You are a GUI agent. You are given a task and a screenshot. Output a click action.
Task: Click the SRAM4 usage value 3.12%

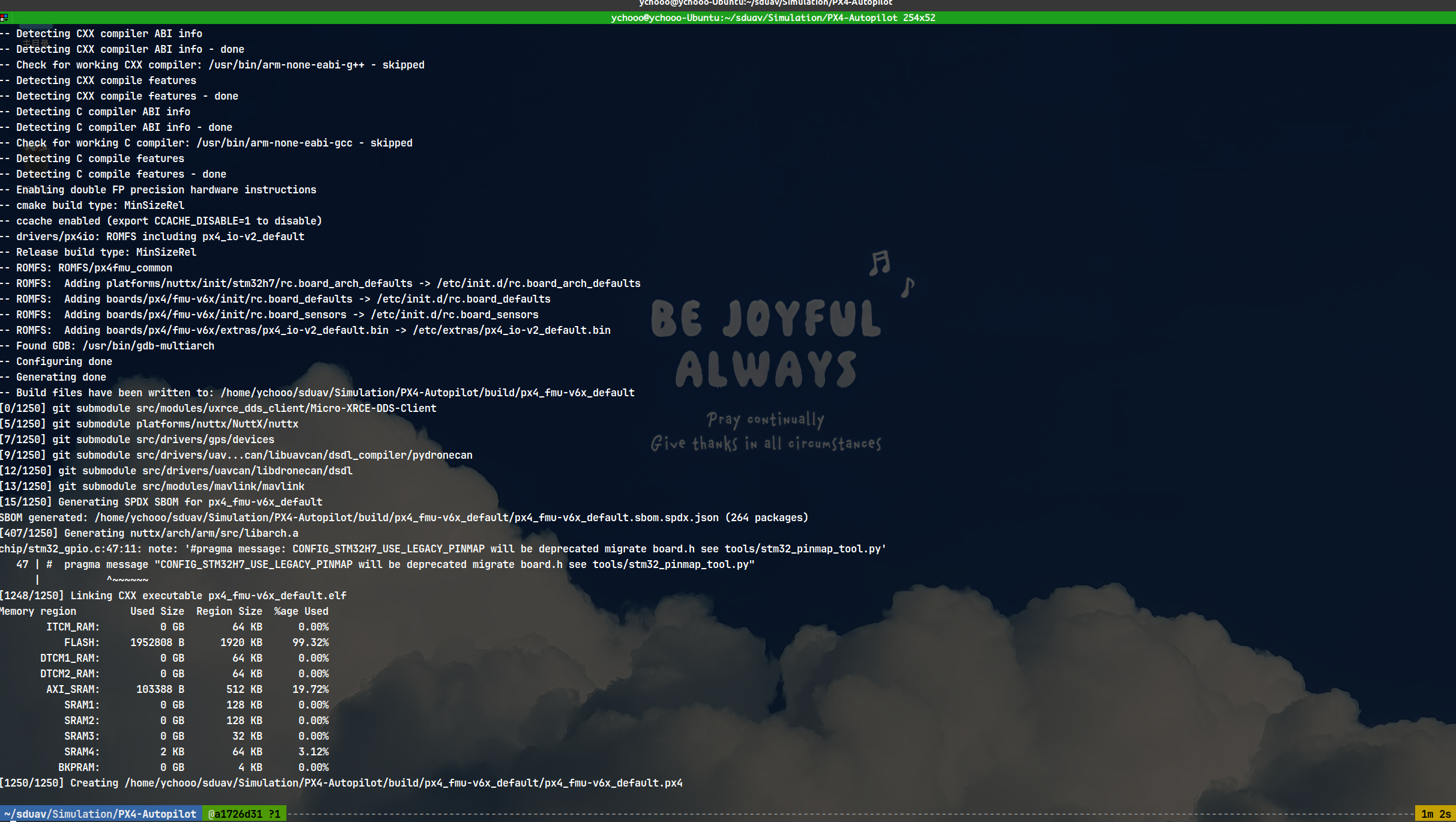(313, 752)
